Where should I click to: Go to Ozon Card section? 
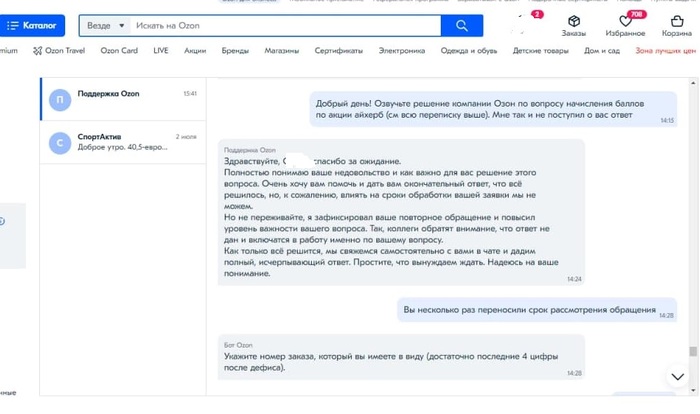pyautogui.click(x=119, y=50)
